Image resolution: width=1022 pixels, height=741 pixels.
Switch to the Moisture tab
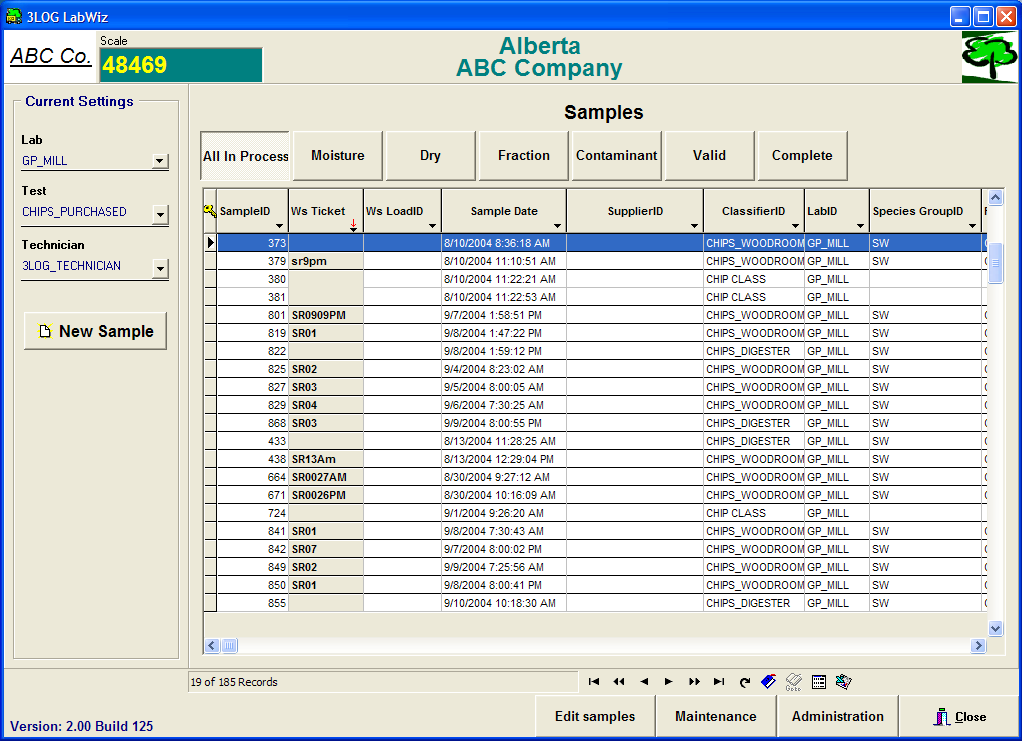(337, 156)
